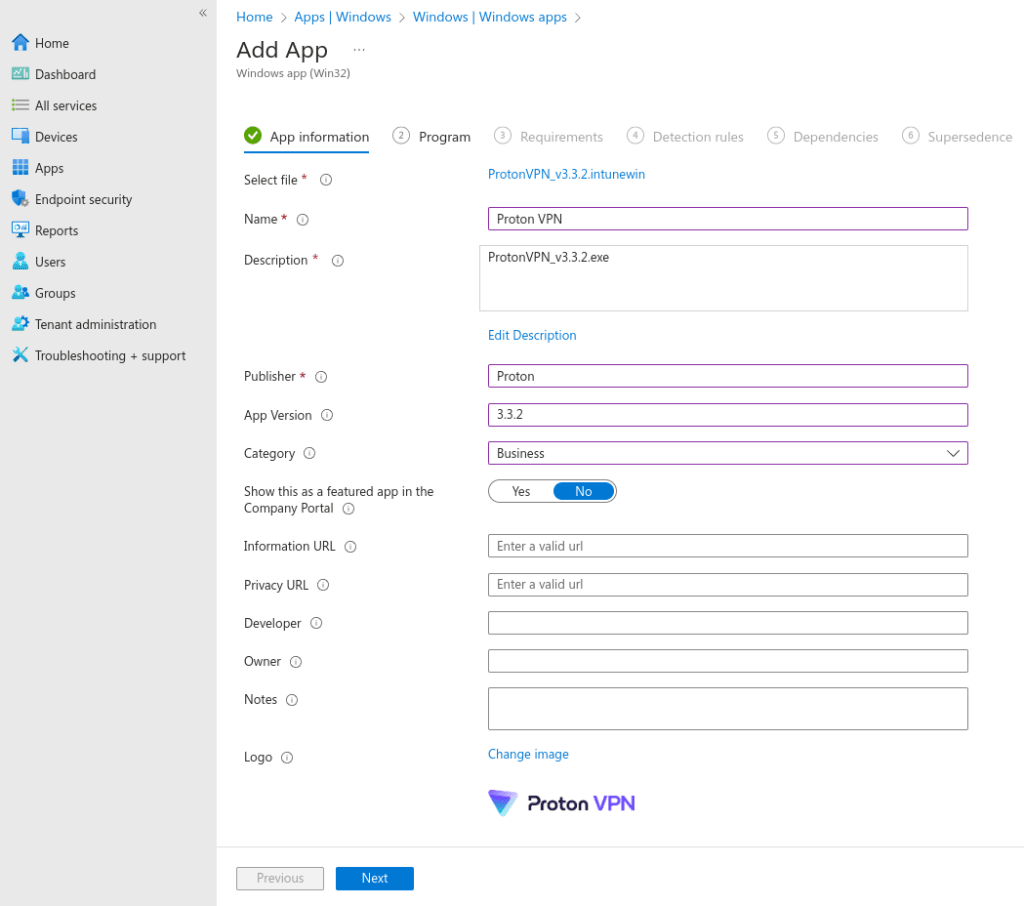The height and width of the screenshot is (906, 1024).
Task: Open the ellipsis menu beside Add App
Action: point(359,50)
